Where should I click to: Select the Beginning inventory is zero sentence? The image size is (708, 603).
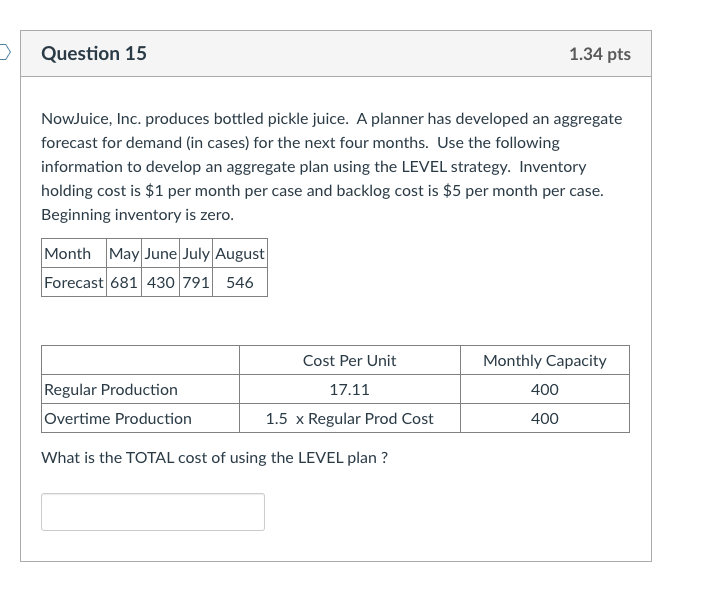click(138, 215)
